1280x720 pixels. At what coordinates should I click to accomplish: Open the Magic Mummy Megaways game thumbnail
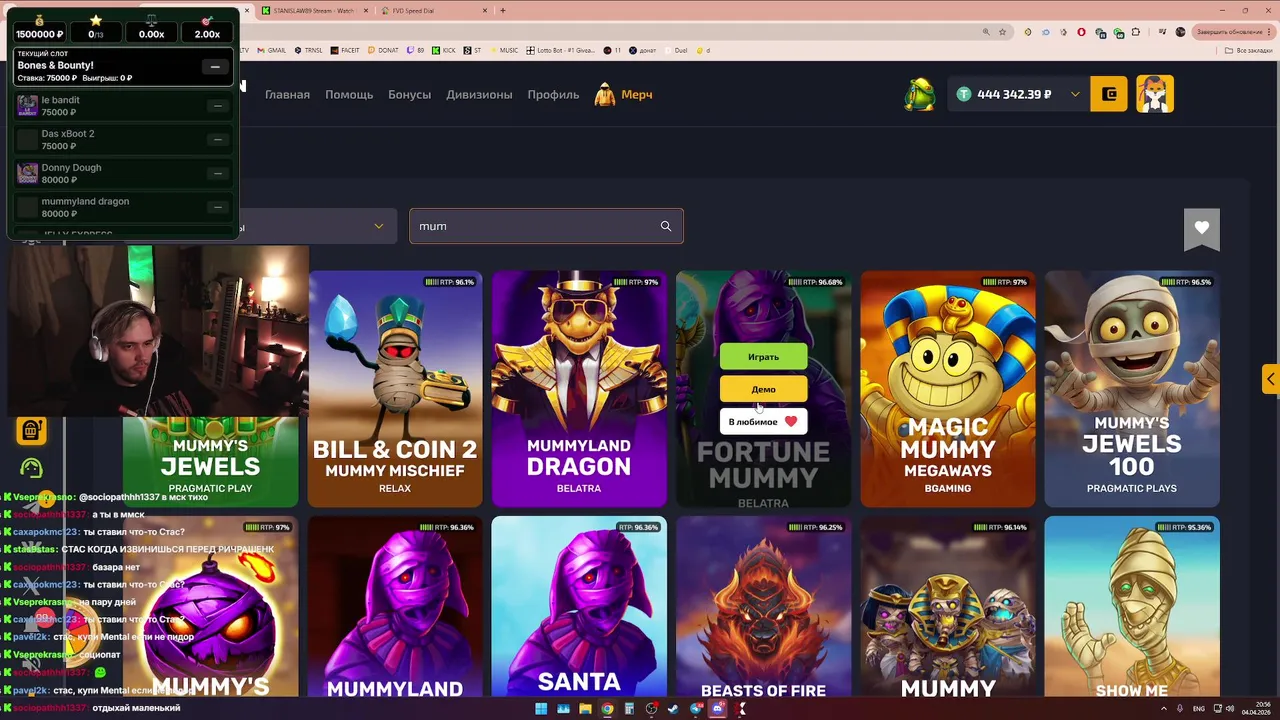947,389
